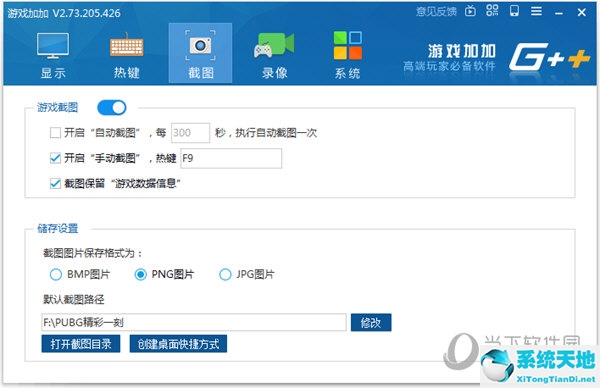
Task: Click the QR code grid icon
Action: point(492,11)
